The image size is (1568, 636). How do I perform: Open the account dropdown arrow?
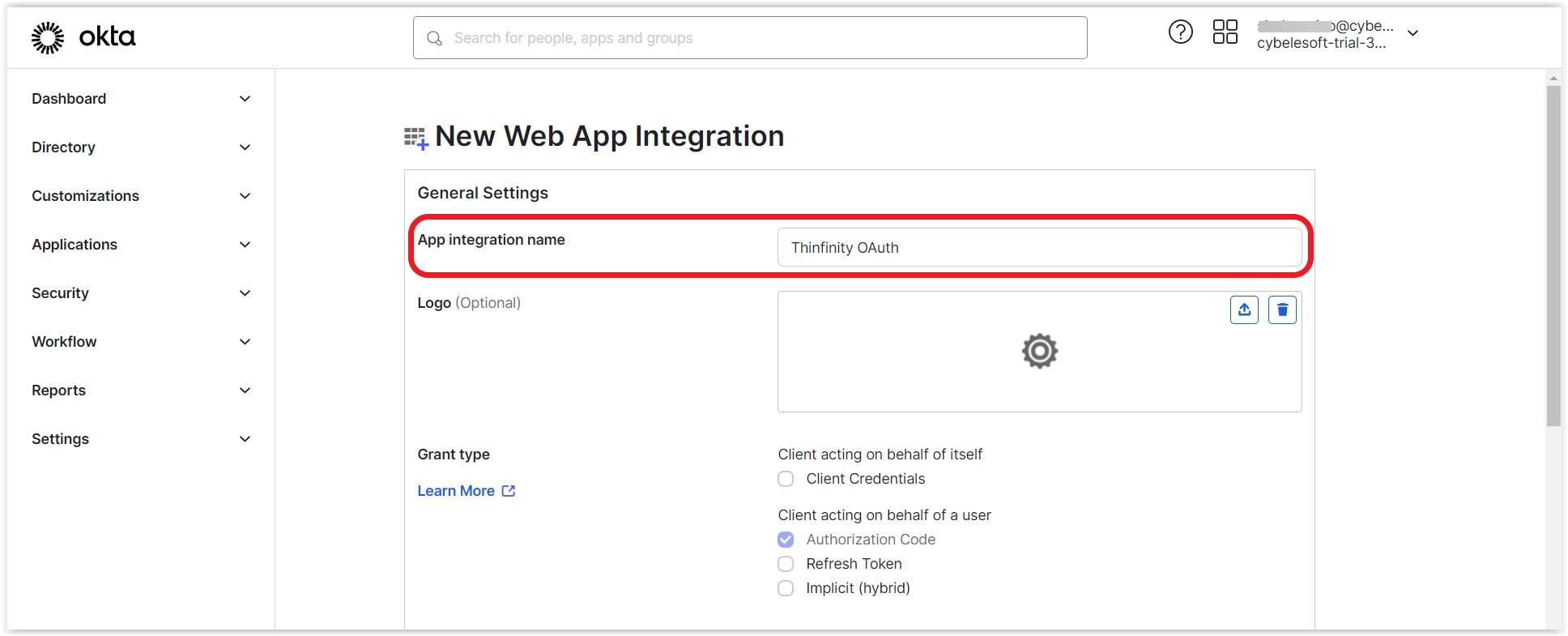pyautogui.click(x=1413, y=33)
